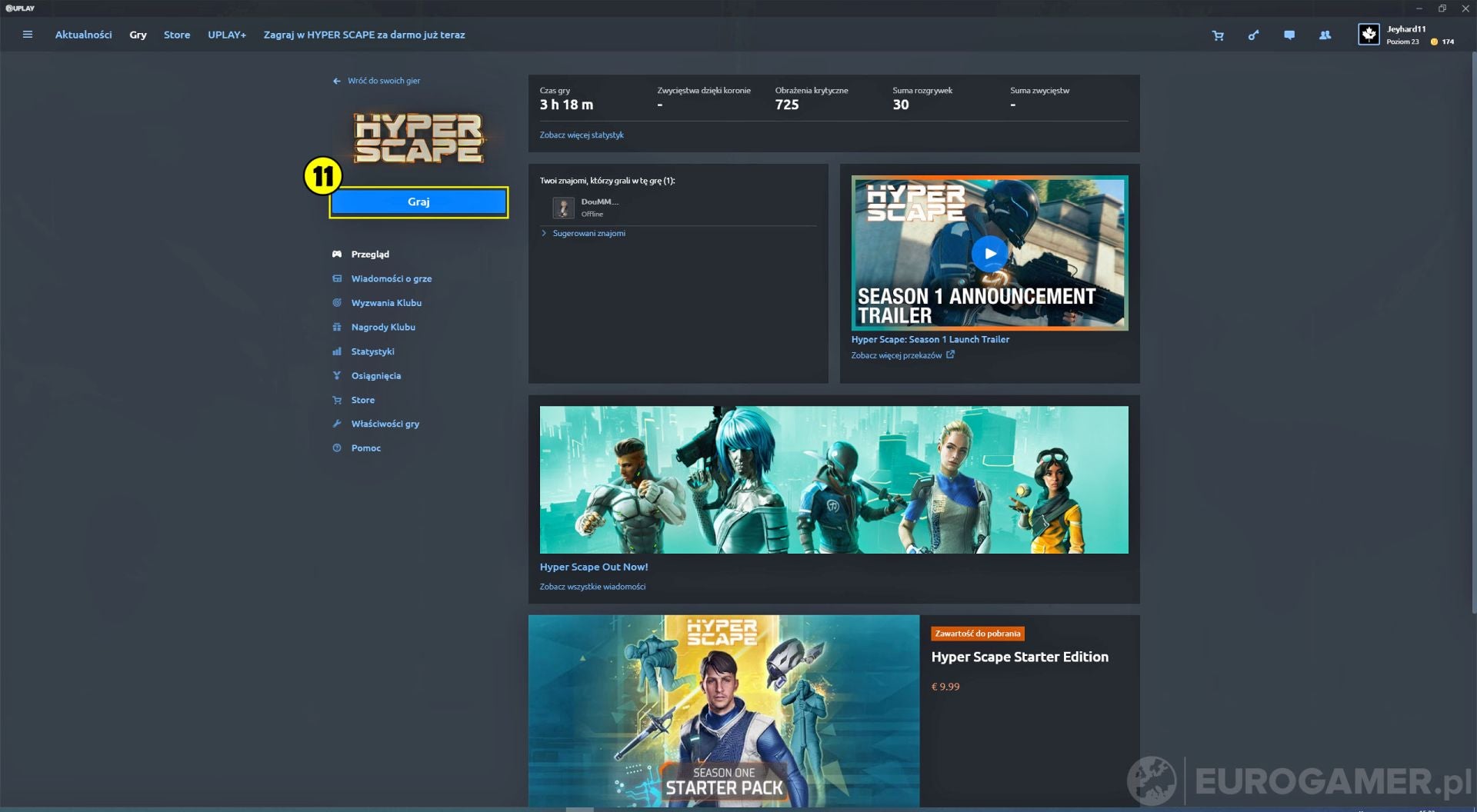Play the Season 1 Announcement Trailer
The image size is (1477, 812).
click(x=989, y=253)
